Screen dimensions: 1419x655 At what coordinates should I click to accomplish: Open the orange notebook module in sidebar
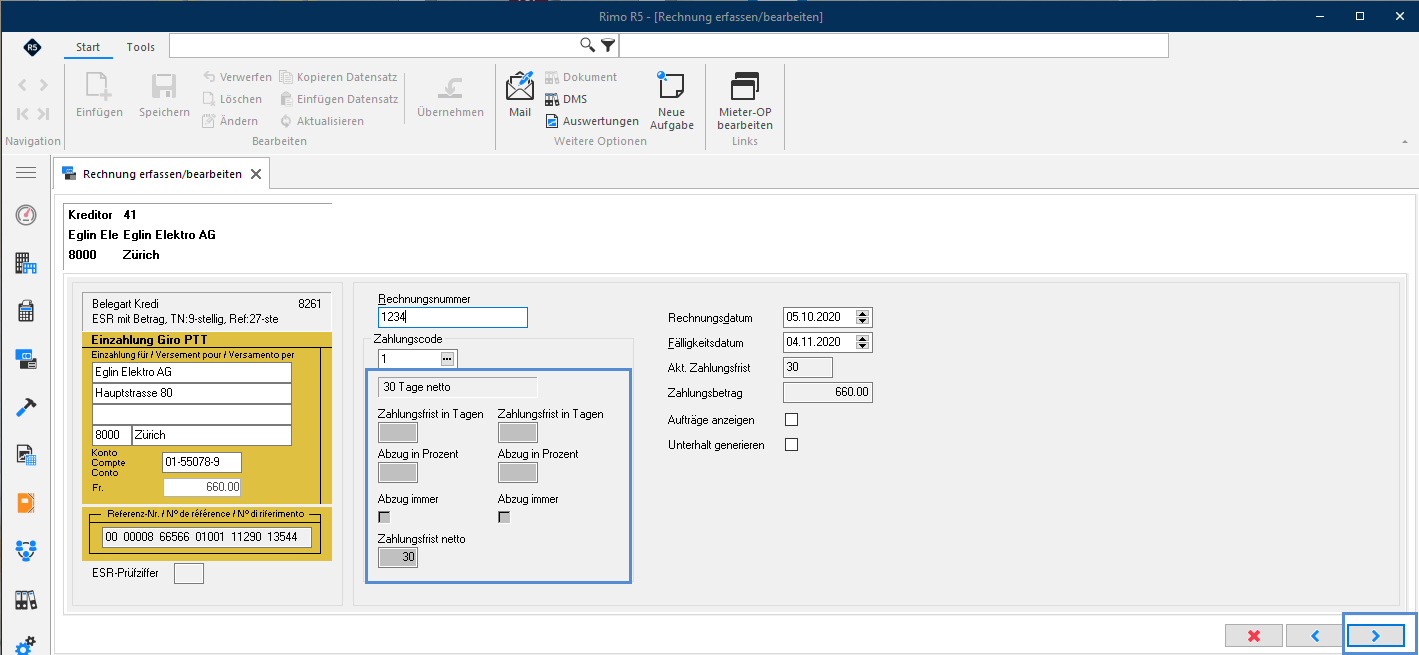(x=26, y=503)
